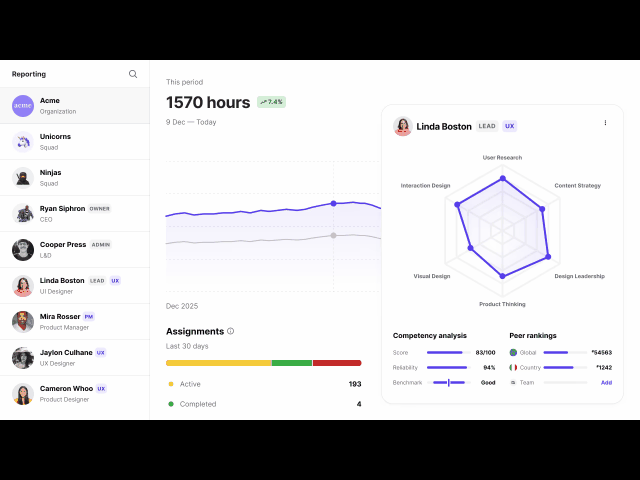Click the Assignments info icon
This screenshot has height=480, width=640.
point(231,331)
